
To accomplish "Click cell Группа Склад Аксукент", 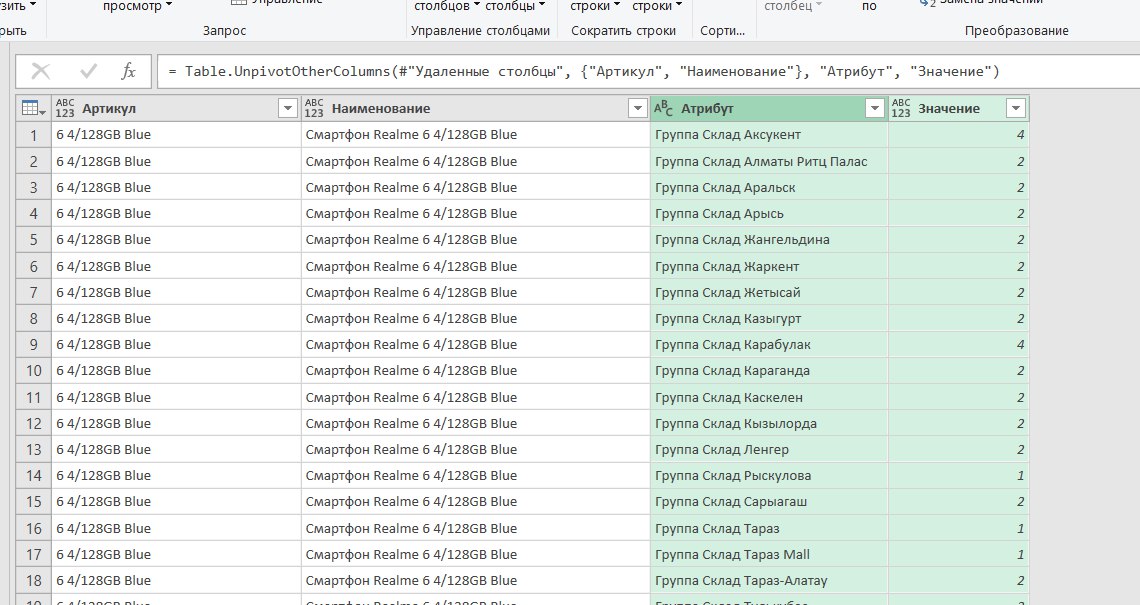I will [769, 135].
